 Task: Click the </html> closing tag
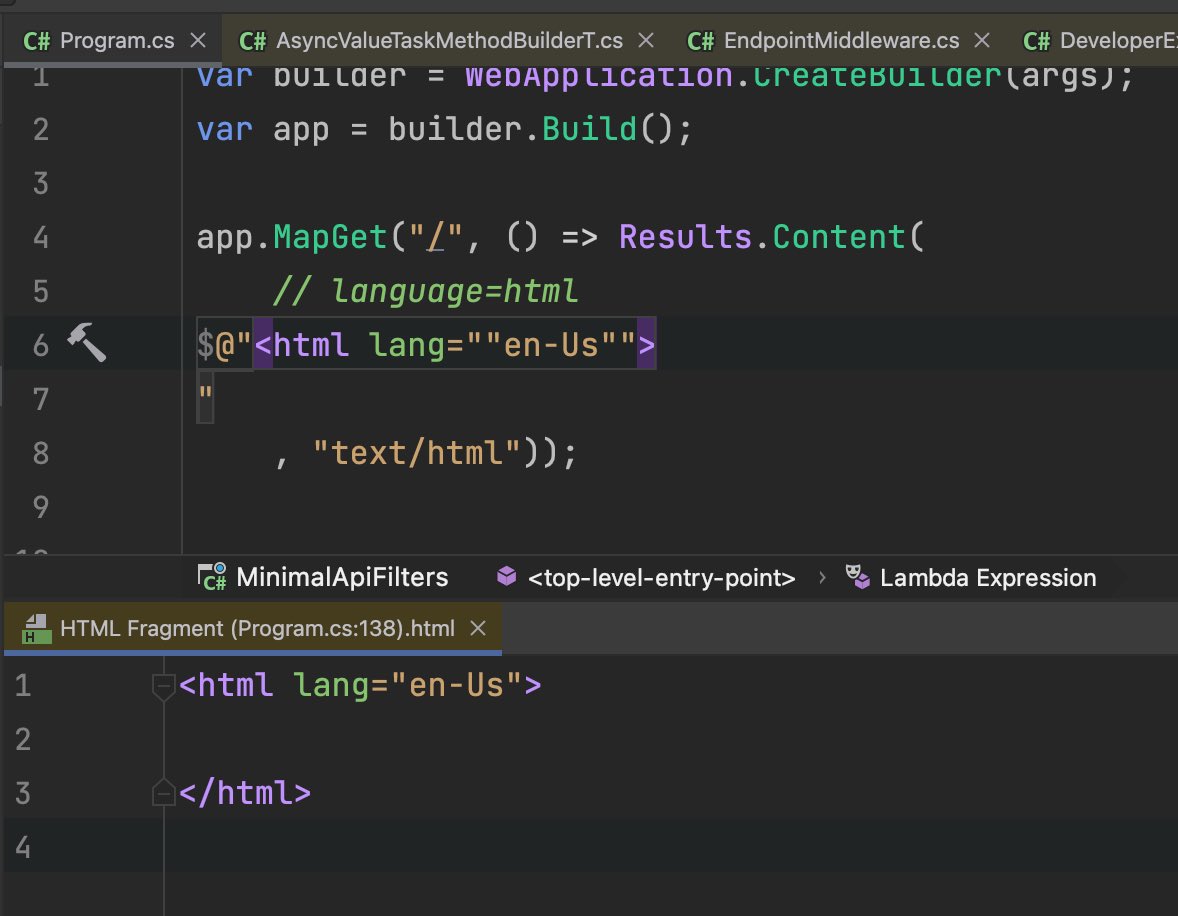coord(245,793)
